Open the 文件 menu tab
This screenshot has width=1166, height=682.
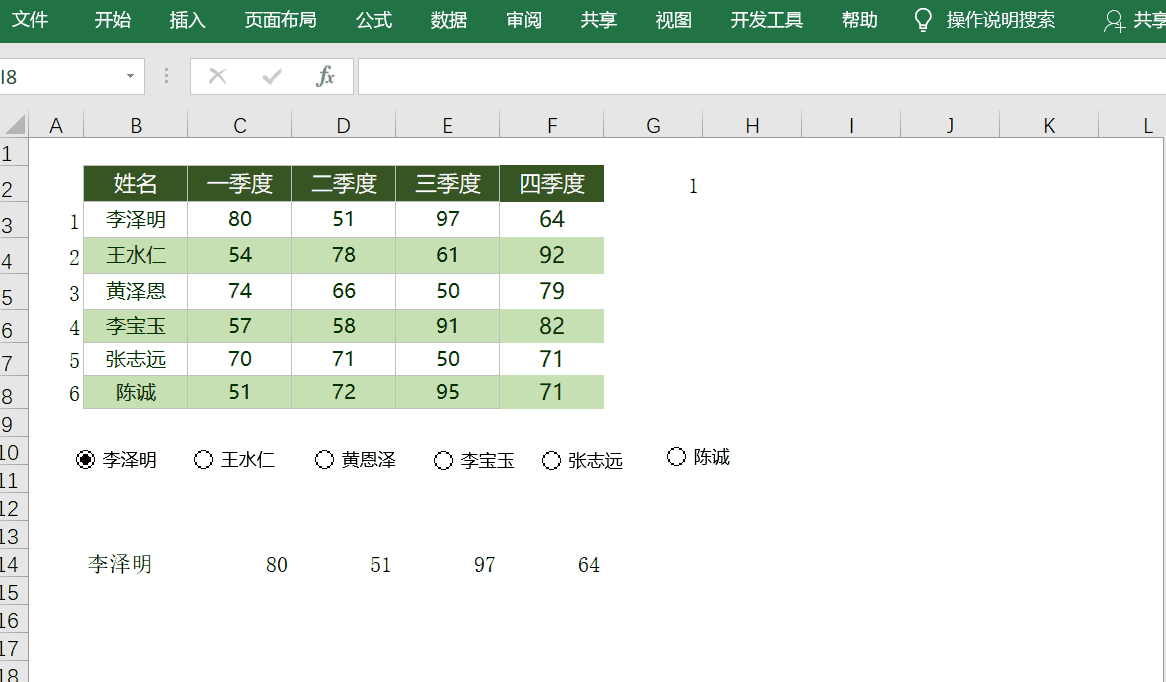pyautogui.click(x=30, y=19)
